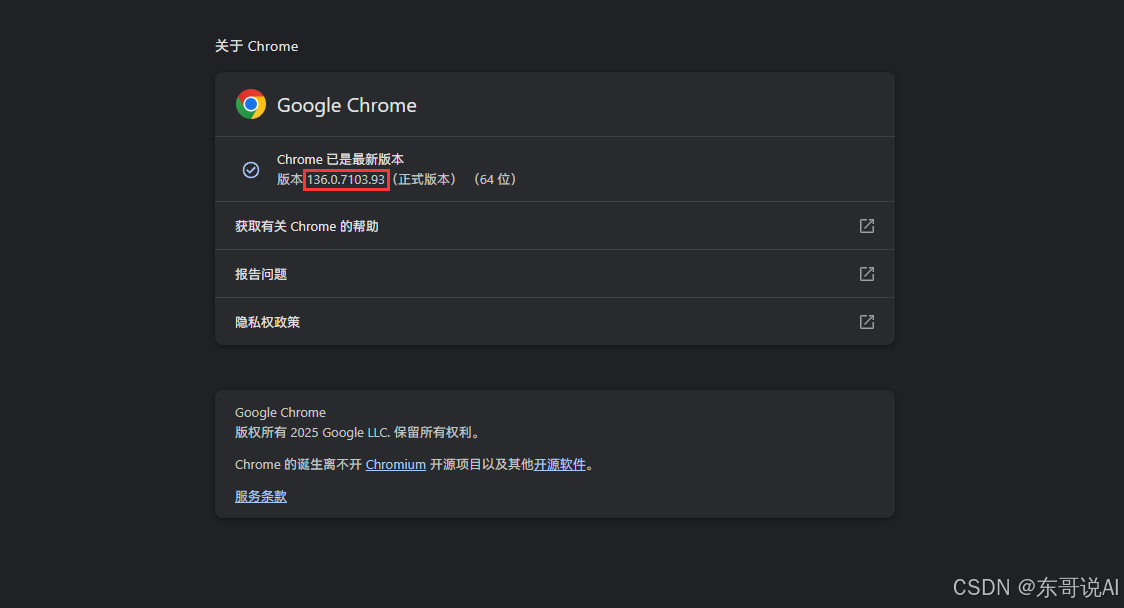Click the '(64 位)' text

495,179
